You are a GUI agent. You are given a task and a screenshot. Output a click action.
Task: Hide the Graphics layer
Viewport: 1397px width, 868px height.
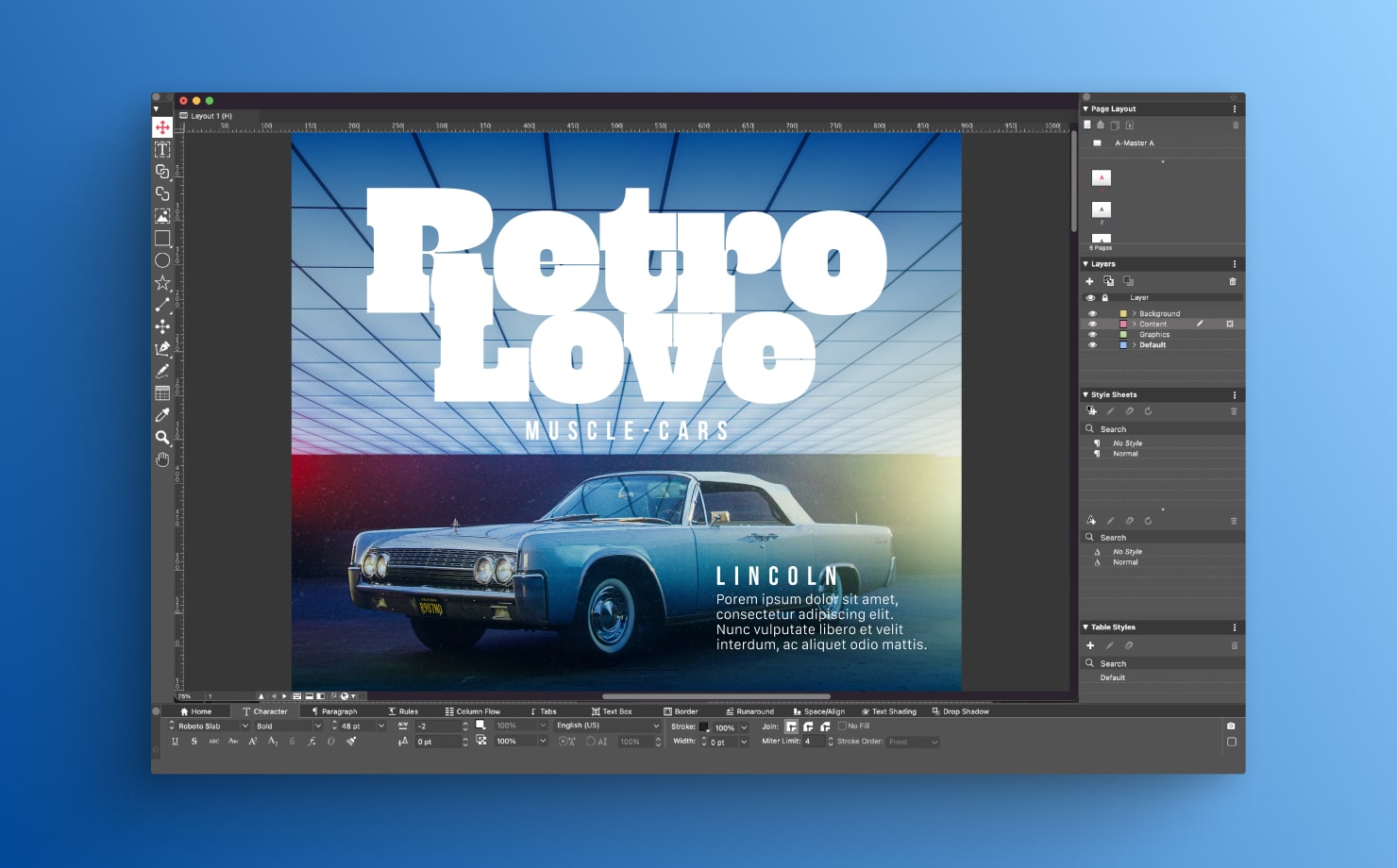1092,334
